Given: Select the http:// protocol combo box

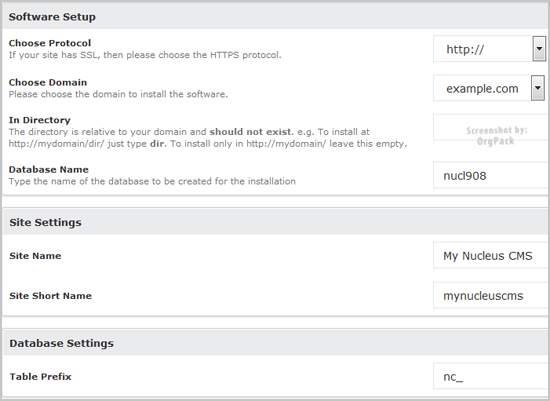Looking at the screenshot, I should 489,49.
